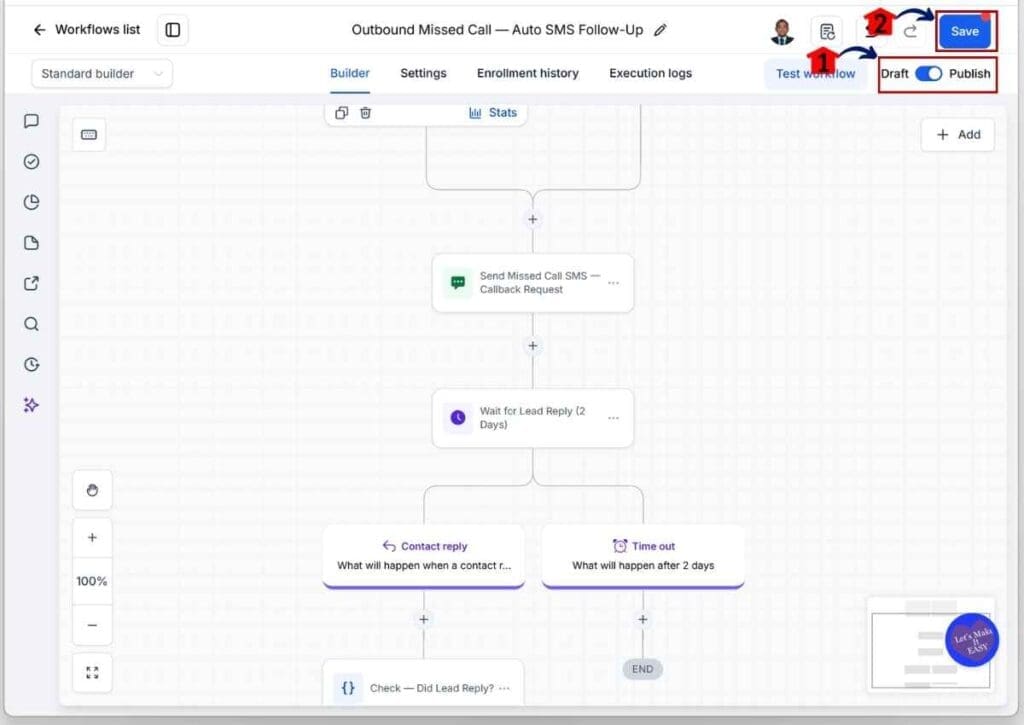Screen dimensions: 1024x725
Task: Activate the hand pan tool
Action: coord(92,490)
